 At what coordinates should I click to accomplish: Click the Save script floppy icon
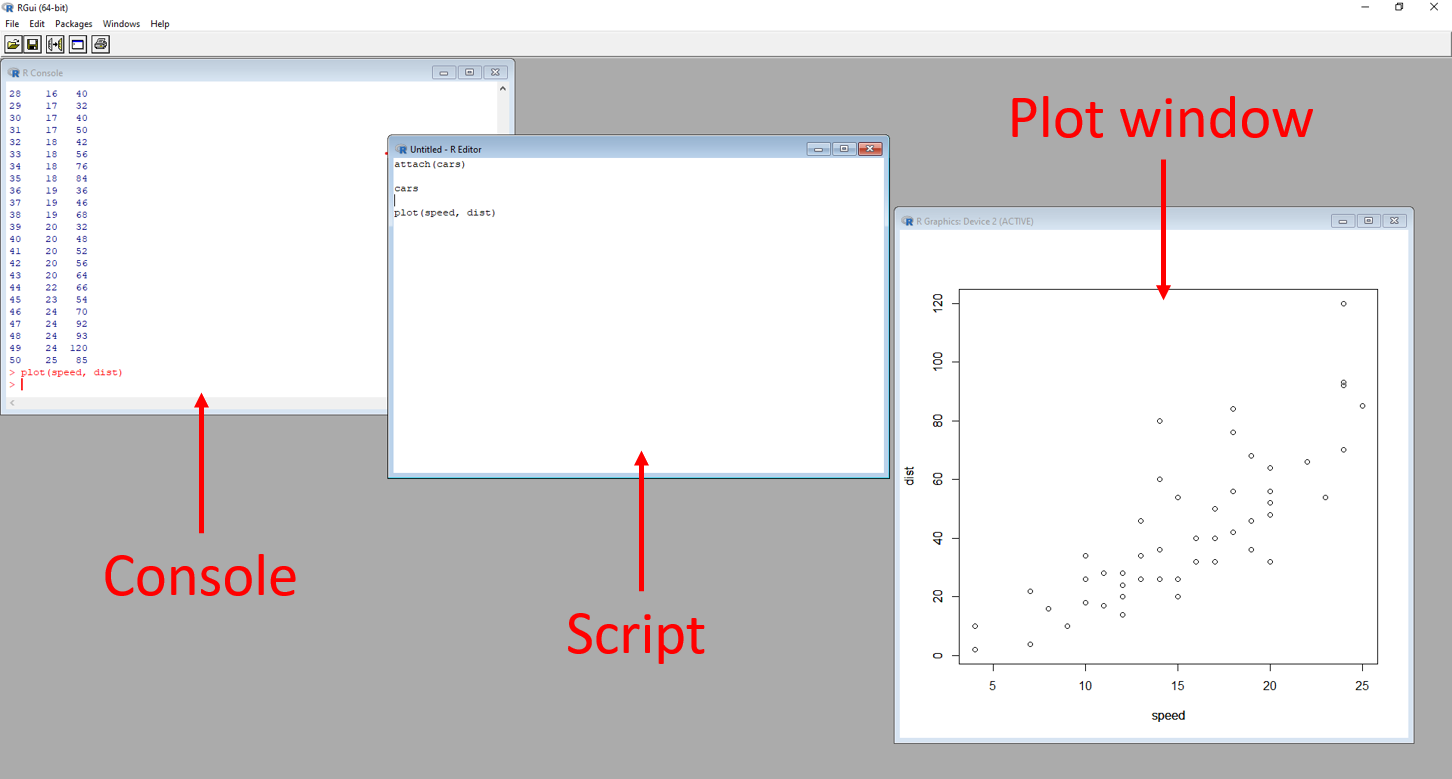pos(33,44)
